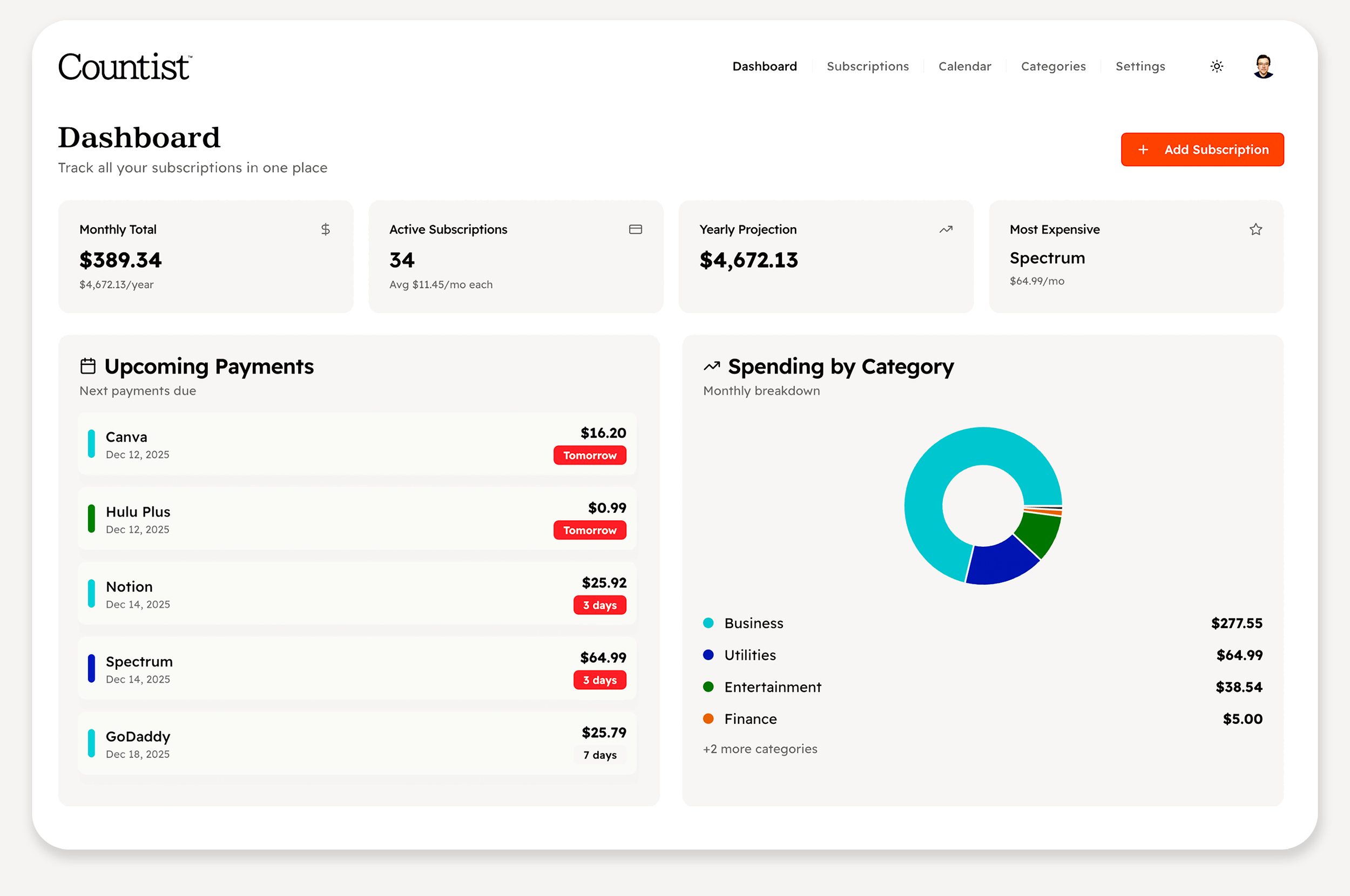
Task: Open the Settings page from navigation
Action: [x=1139, y=66]
